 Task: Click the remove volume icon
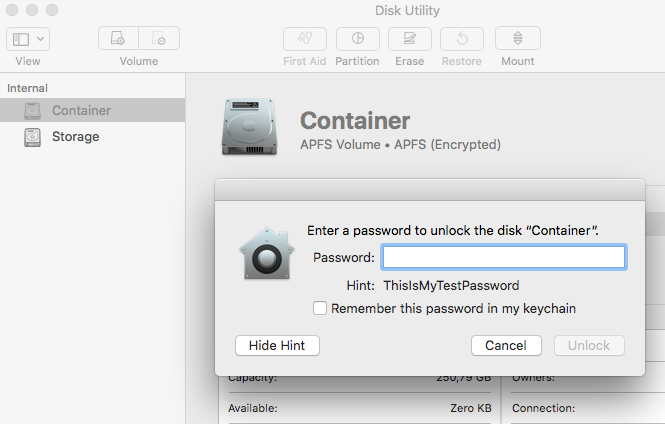tap(159, 39)
